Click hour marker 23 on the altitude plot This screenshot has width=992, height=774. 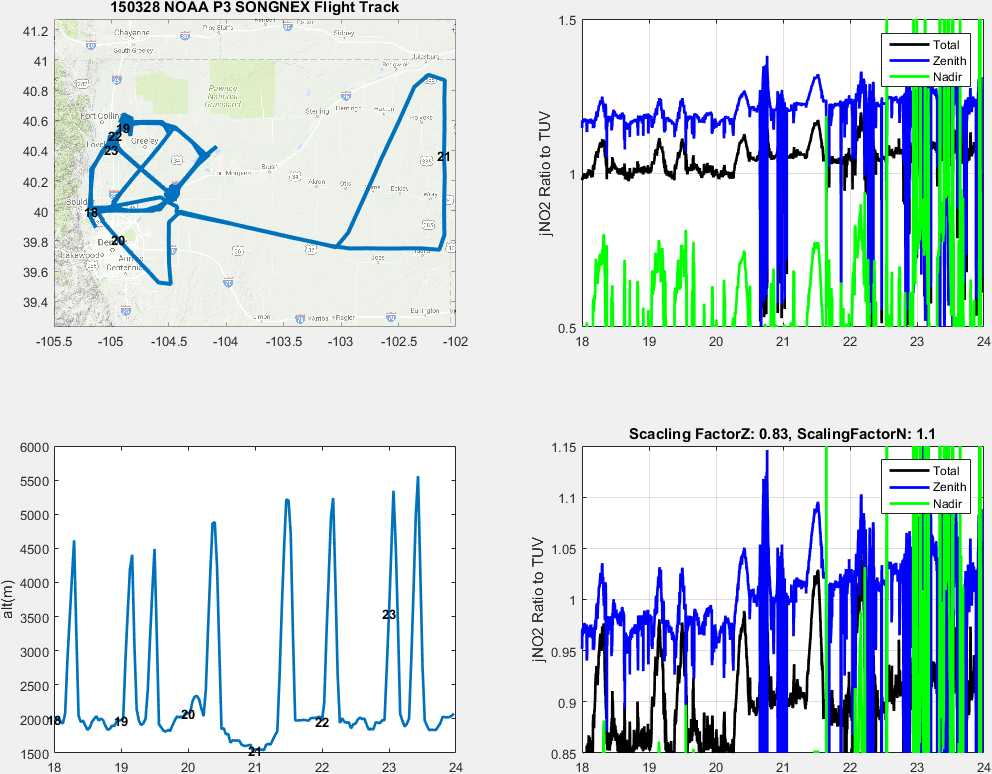coord(389,614)
